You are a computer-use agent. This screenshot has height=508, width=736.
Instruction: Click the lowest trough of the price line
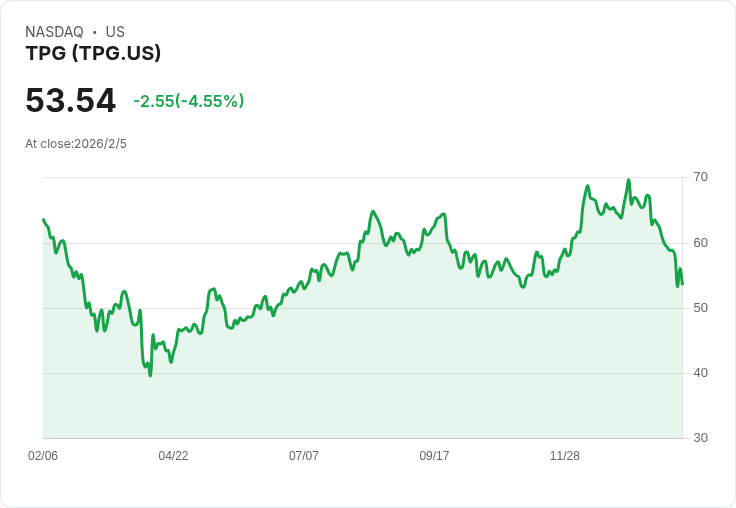(x=150, y=375)
